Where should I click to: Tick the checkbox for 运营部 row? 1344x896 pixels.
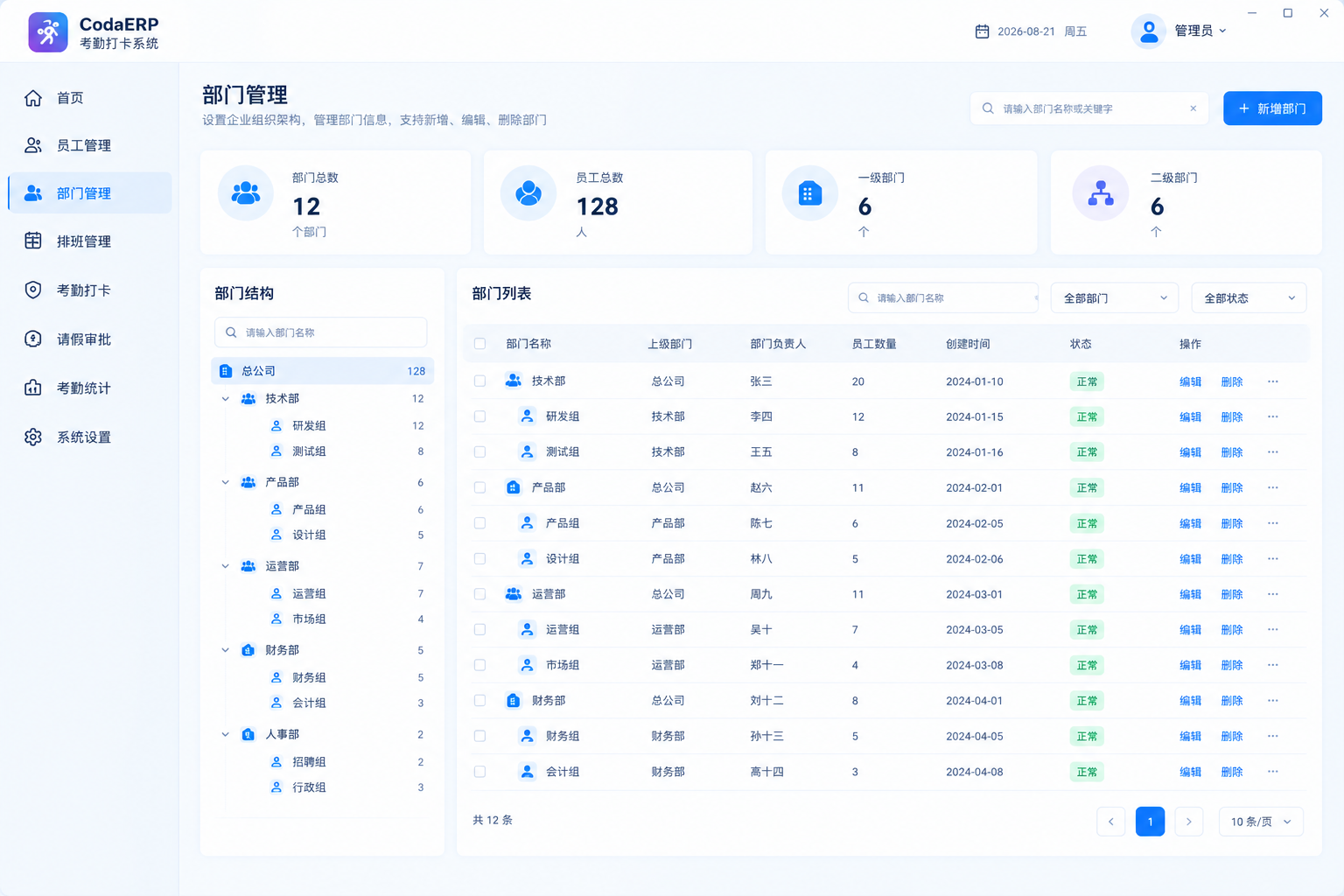[x=479, y=594]
